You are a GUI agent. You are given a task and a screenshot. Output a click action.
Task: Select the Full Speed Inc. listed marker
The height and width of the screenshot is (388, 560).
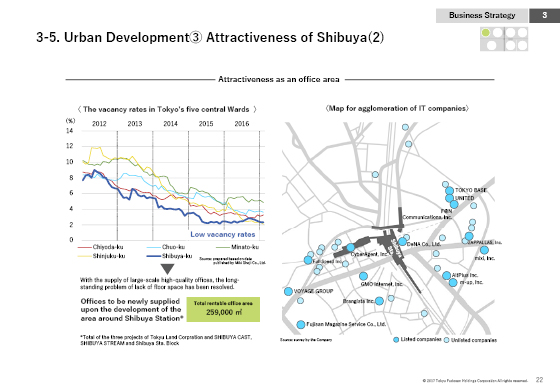(308, 260)
